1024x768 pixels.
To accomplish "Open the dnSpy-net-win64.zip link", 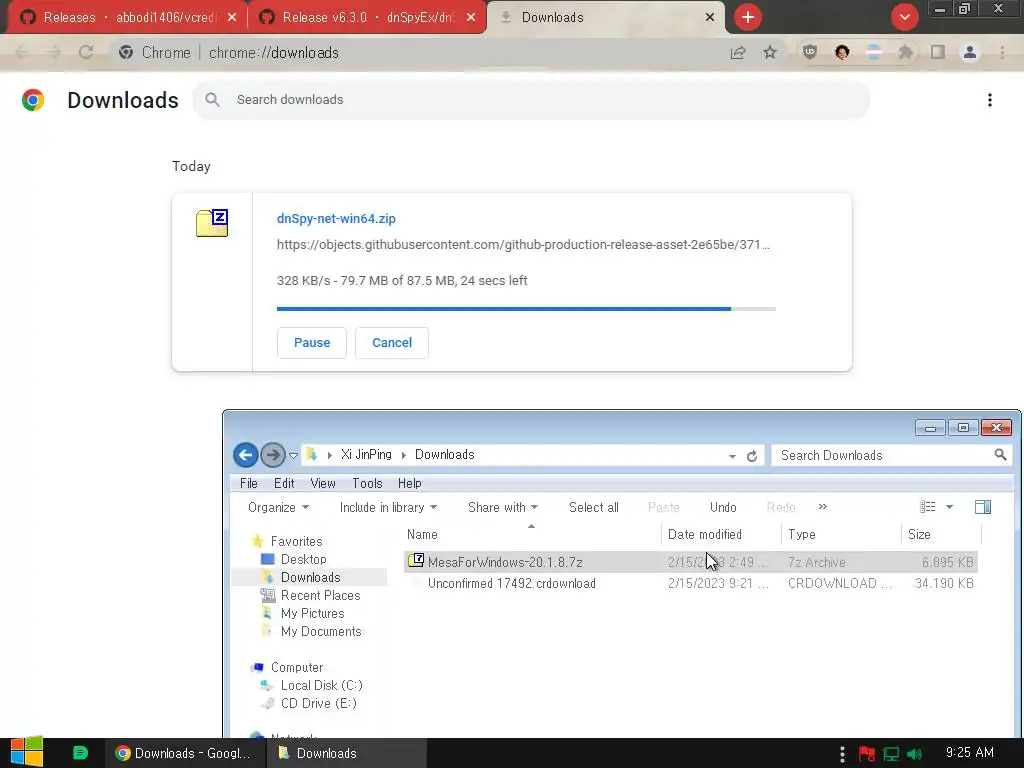I will (x=336, y=219).
